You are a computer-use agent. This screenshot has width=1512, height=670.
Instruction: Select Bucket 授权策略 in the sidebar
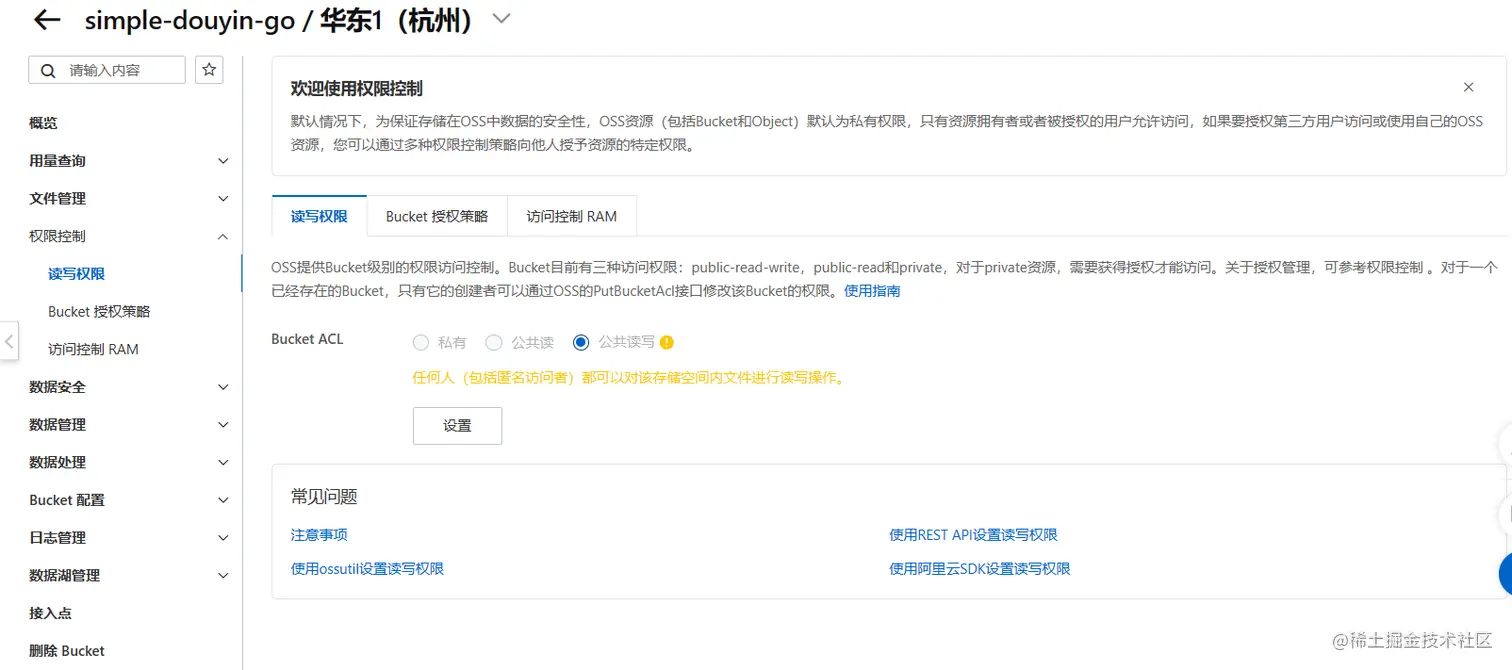pos(99,312)
